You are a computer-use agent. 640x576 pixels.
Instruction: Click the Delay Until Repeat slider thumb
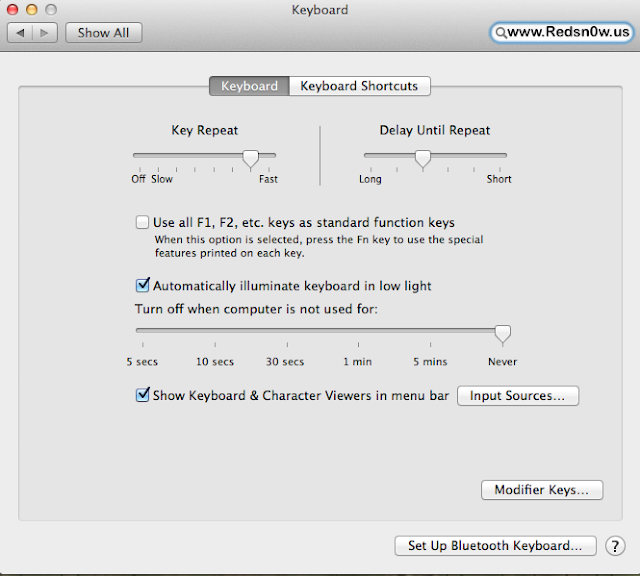423,158
